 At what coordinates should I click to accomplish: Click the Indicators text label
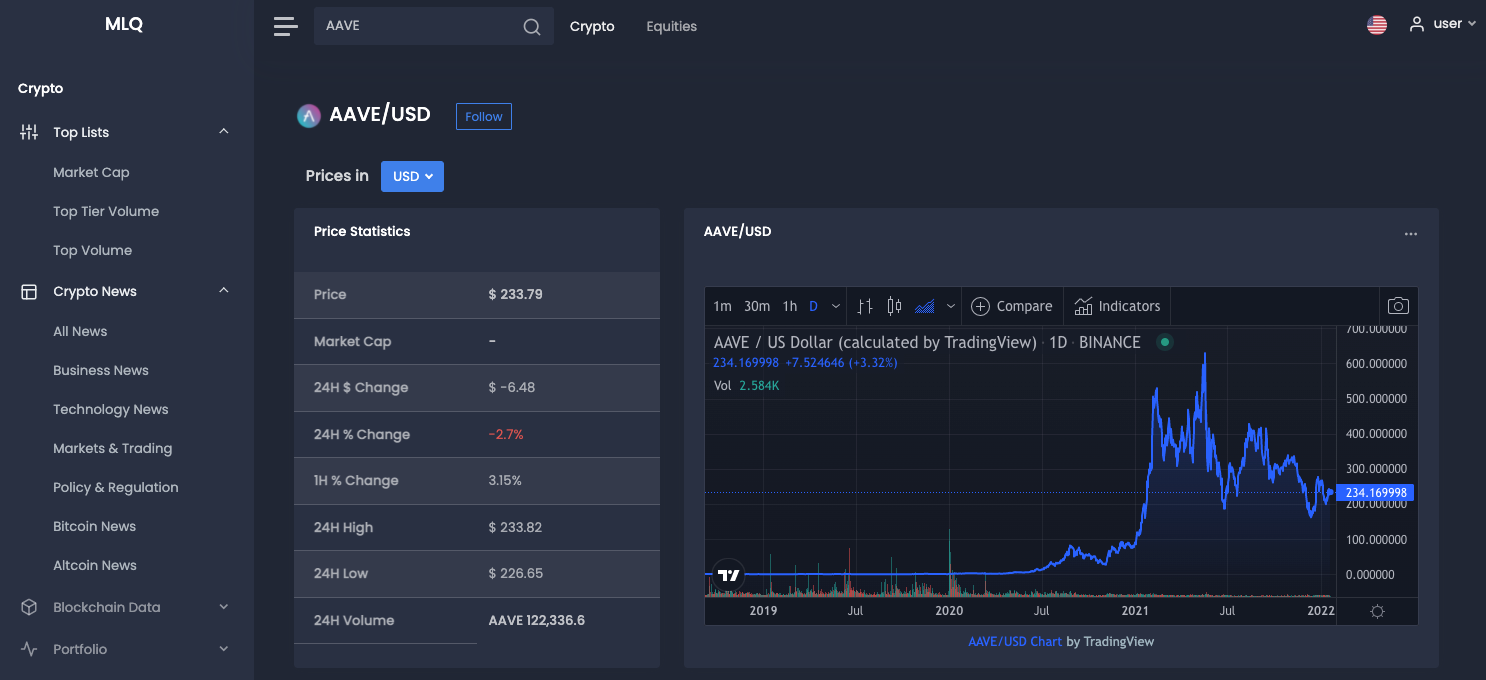click(x=1129, y=306)
